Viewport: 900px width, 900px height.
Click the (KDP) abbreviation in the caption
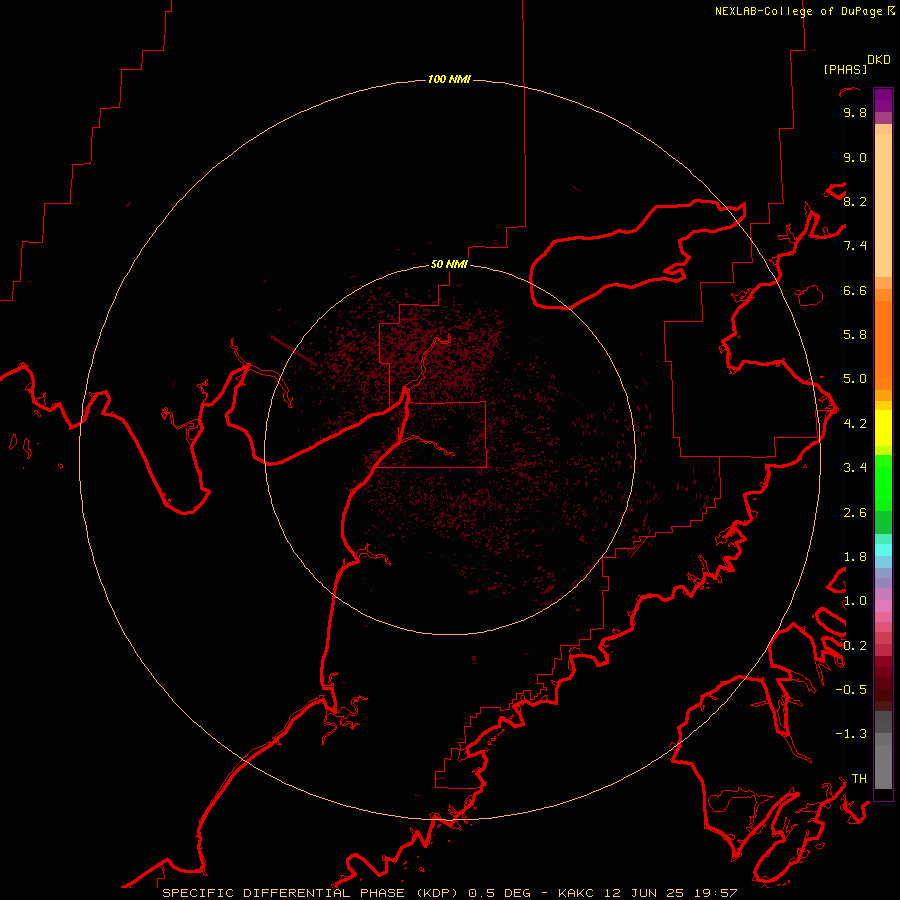436,893
